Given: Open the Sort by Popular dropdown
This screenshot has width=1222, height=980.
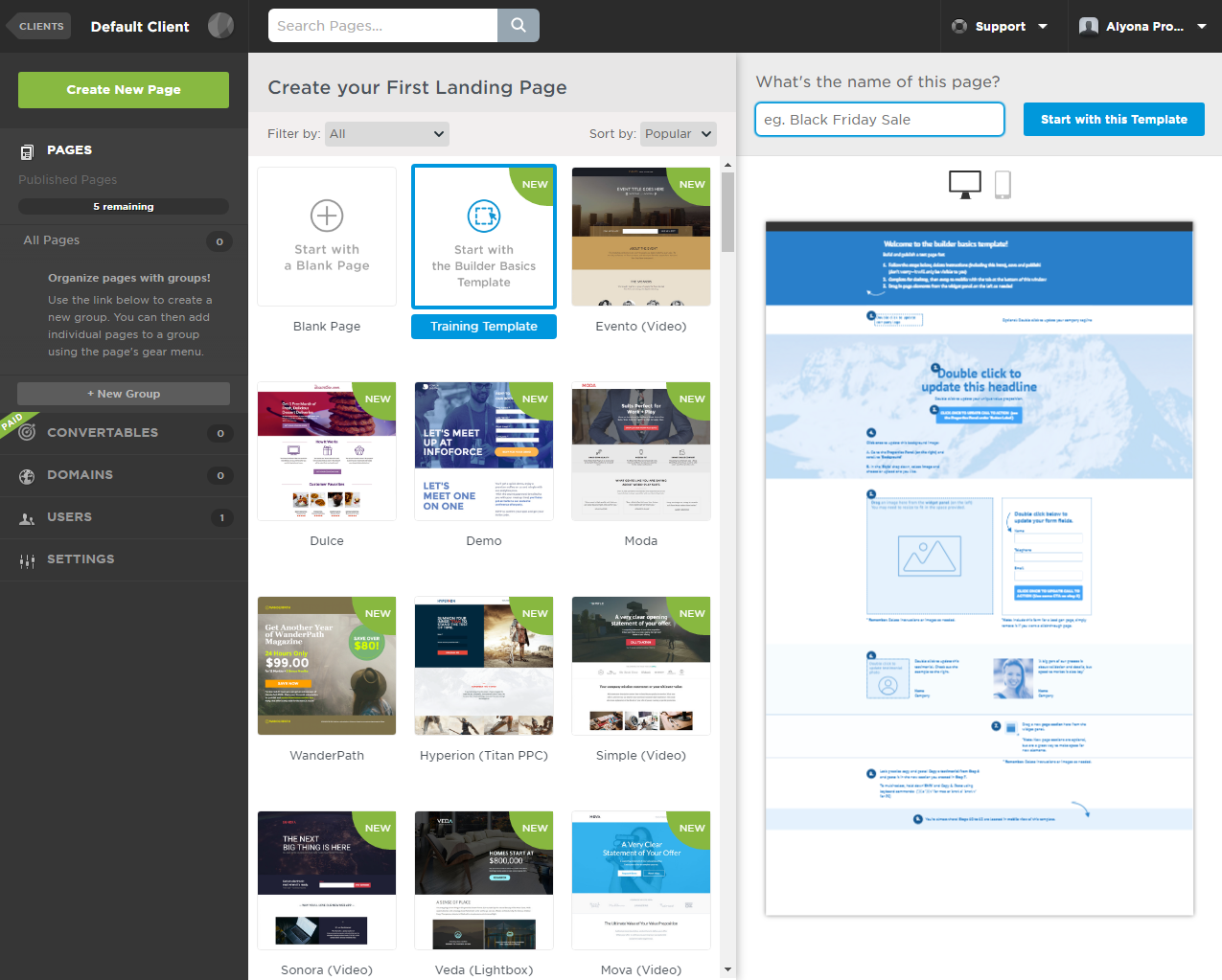Looking at the screenshot, I should pyautogui.click(x=678, y=134).
